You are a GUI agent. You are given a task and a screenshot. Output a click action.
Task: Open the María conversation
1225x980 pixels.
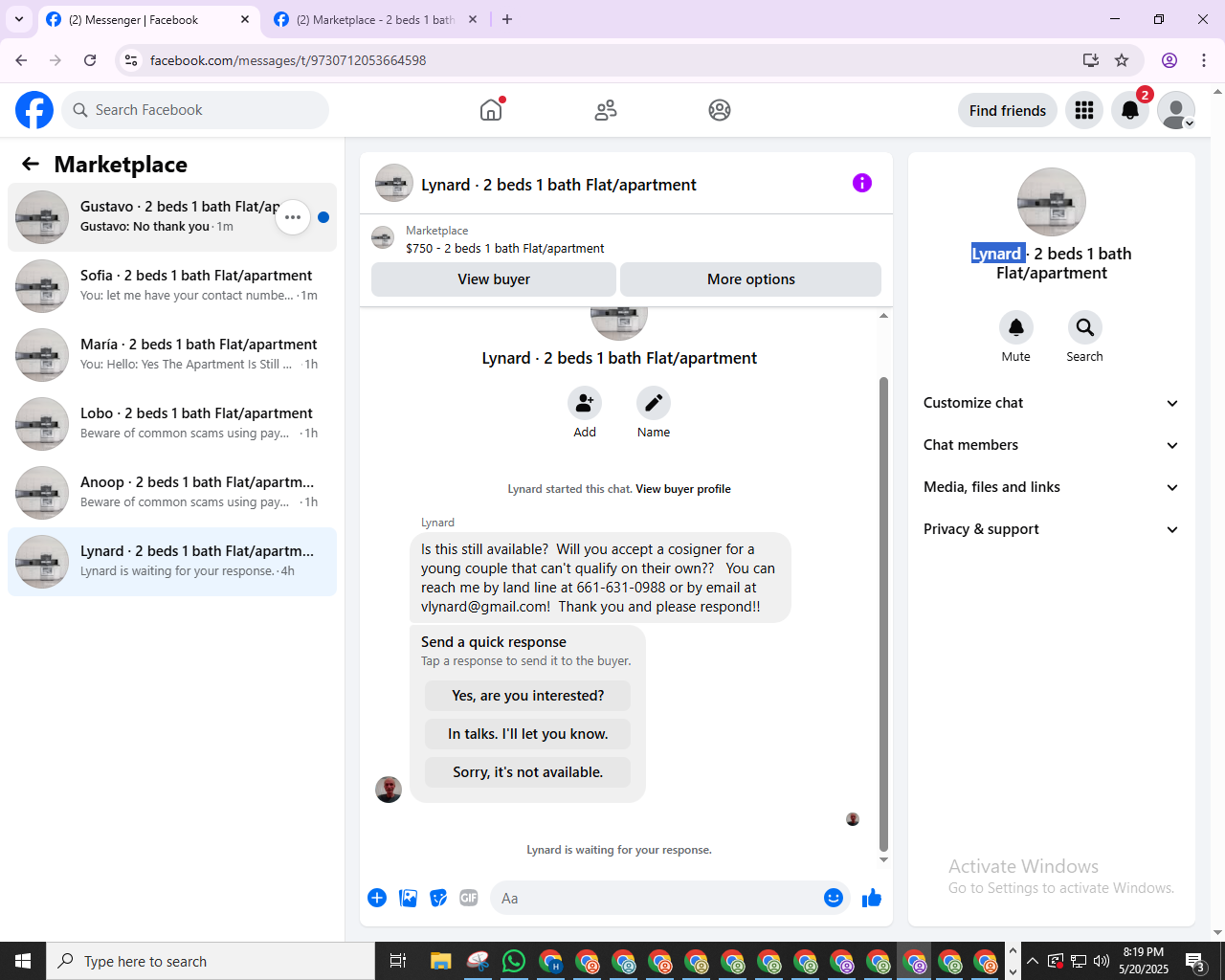172,355
